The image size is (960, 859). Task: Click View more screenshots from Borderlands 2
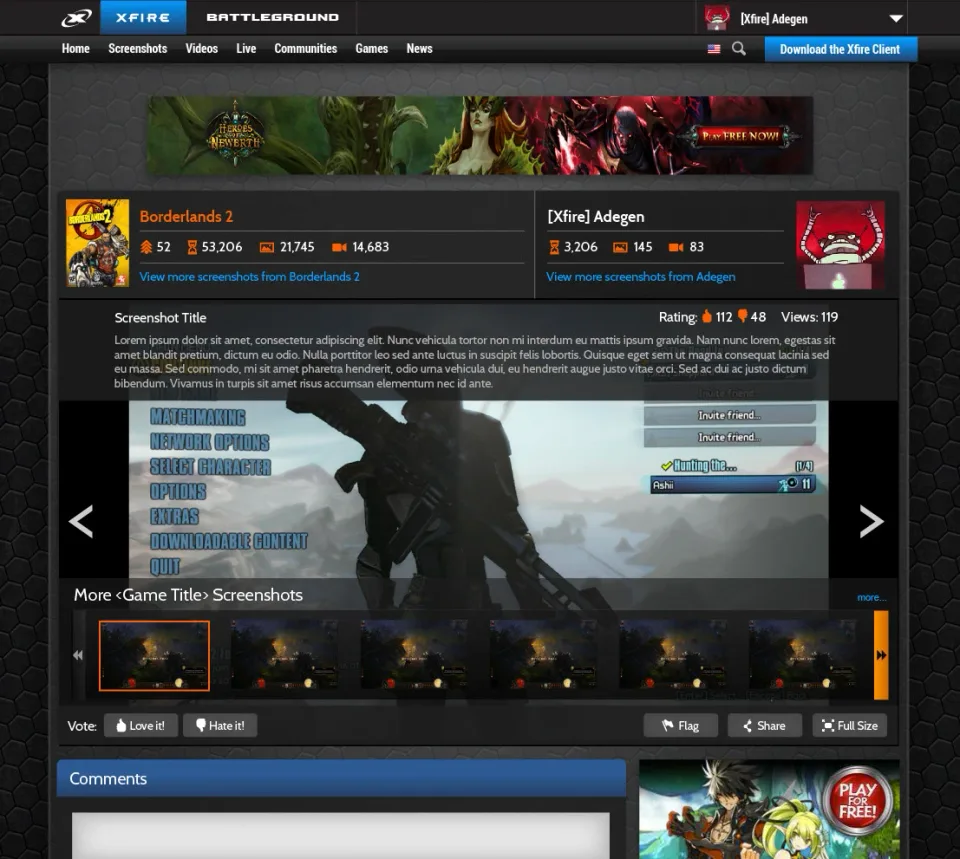[249, 277]
